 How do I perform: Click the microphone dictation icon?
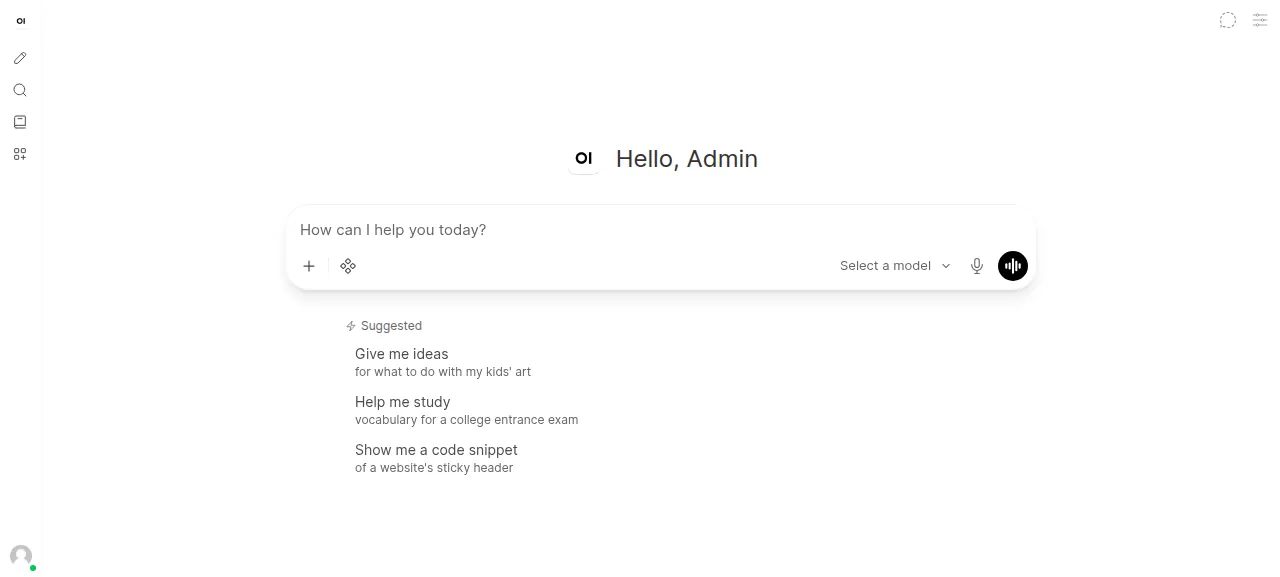(977, 266)
